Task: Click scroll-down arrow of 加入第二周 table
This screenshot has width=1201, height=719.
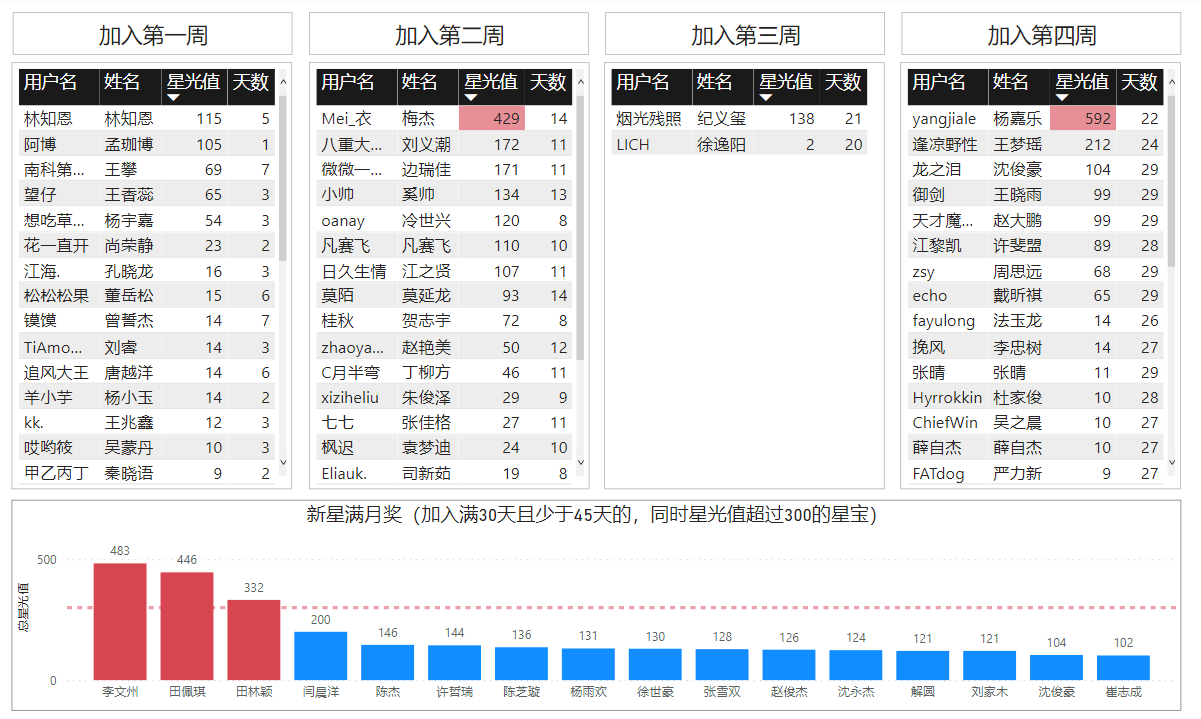Action: point(581,462)
